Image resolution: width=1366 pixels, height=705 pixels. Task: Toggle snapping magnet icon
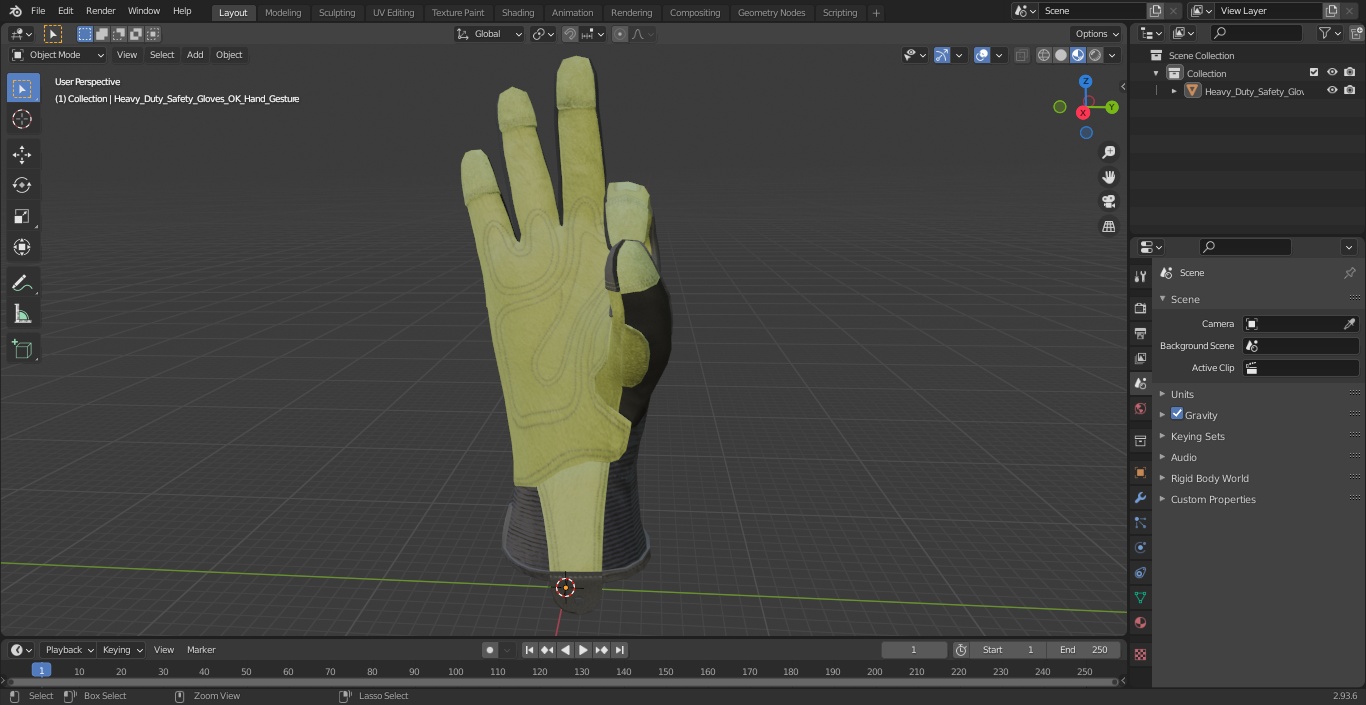click(x=570, y=34)
